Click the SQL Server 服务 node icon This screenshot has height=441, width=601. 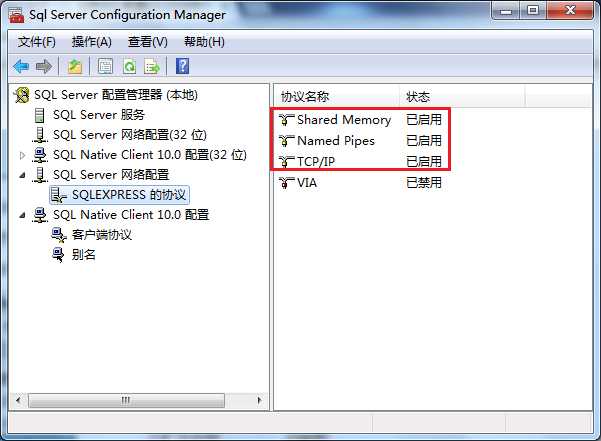[x=39, y=115]
